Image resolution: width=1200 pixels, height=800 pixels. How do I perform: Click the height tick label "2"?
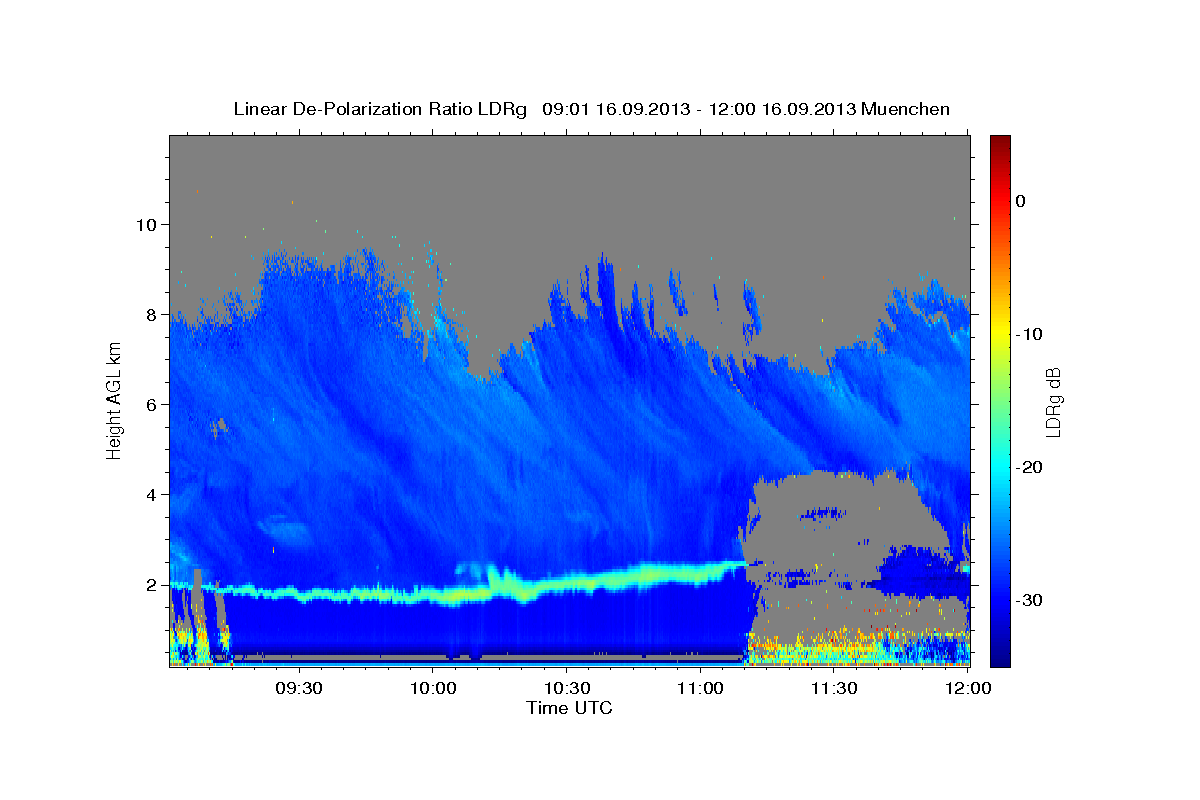[150, 585]
